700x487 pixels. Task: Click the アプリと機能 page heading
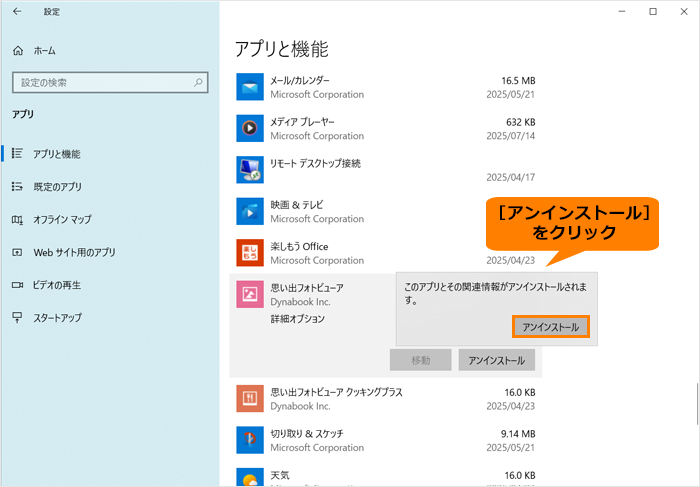(281, 49)
